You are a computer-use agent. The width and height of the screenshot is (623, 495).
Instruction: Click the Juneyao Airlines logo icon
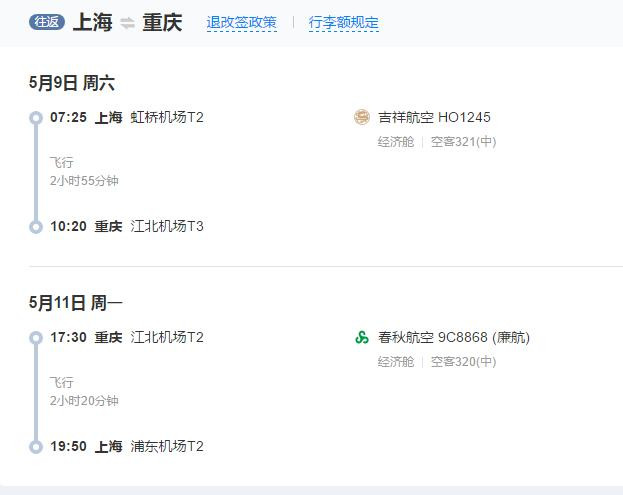[x=362, y=117]
